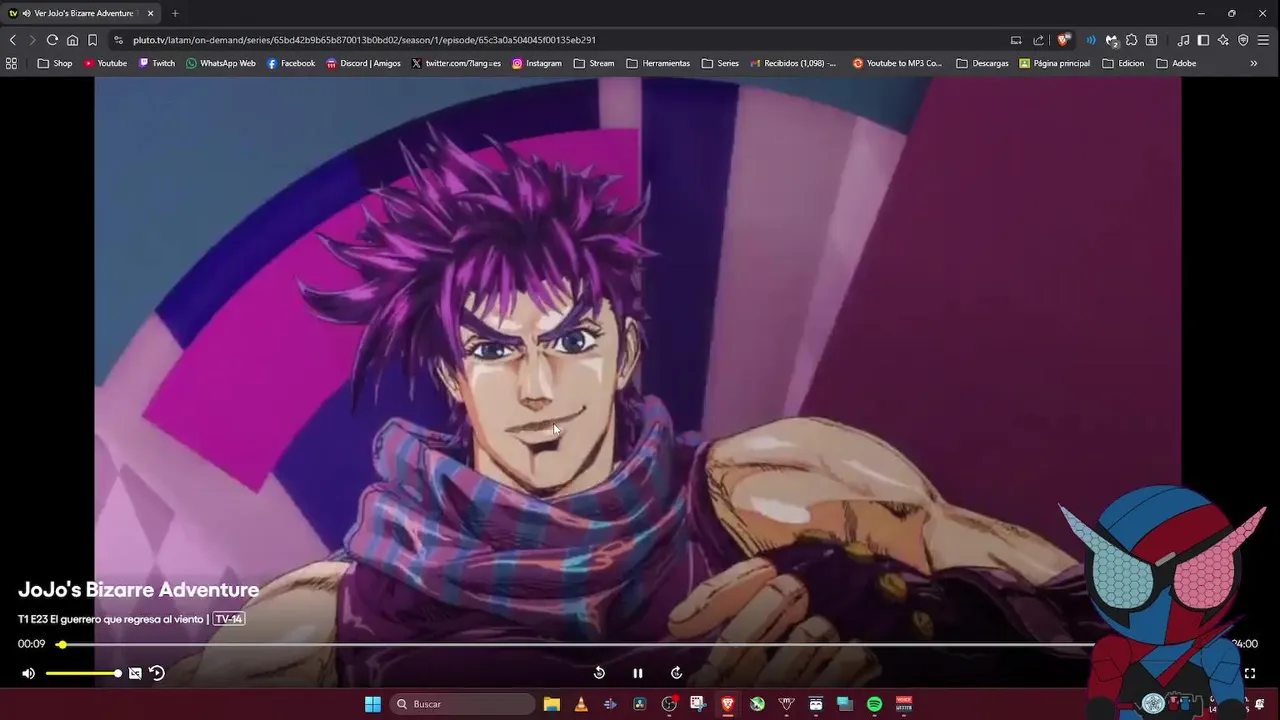Open the media music note control
The width and height of the screenshot is (1280, 720).
1183,40
